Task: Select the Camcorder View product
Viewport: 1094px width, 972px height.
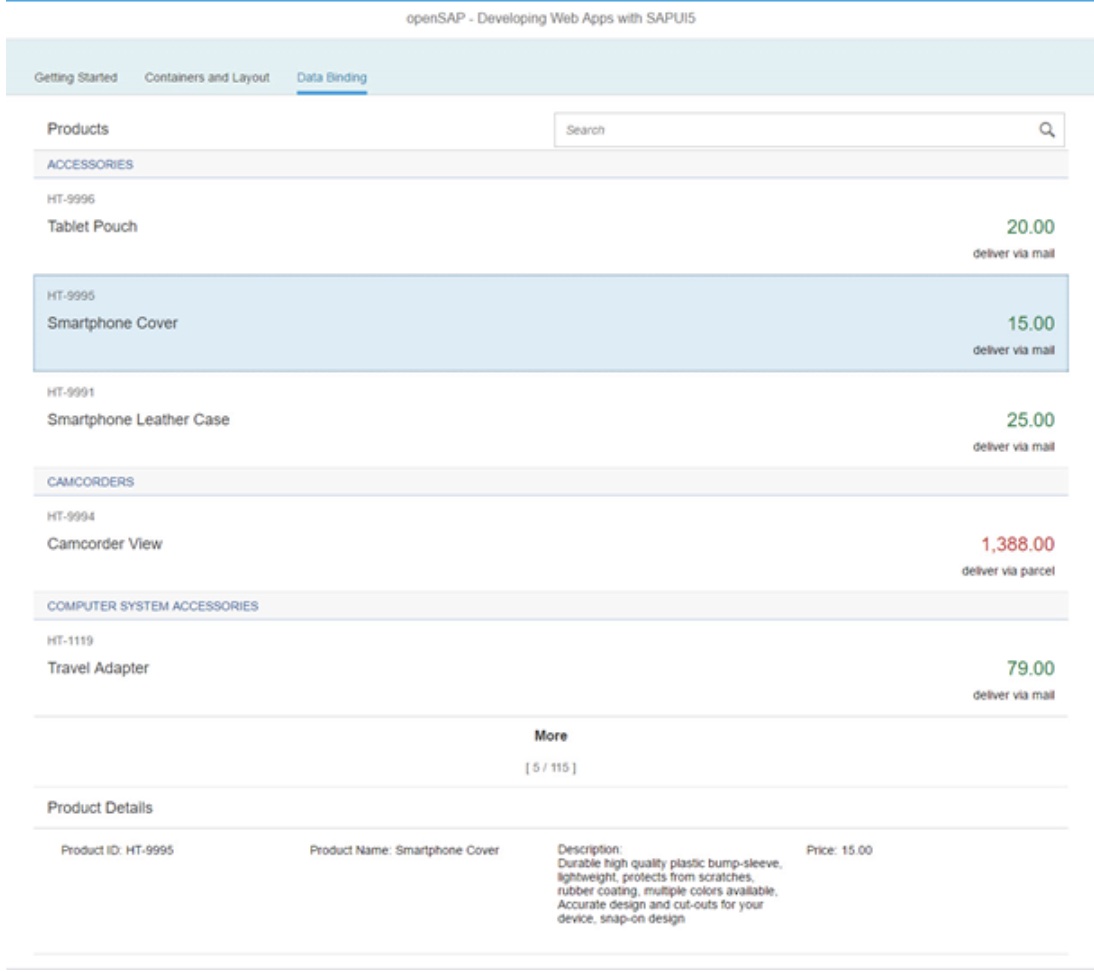Action: coord(550,544)
